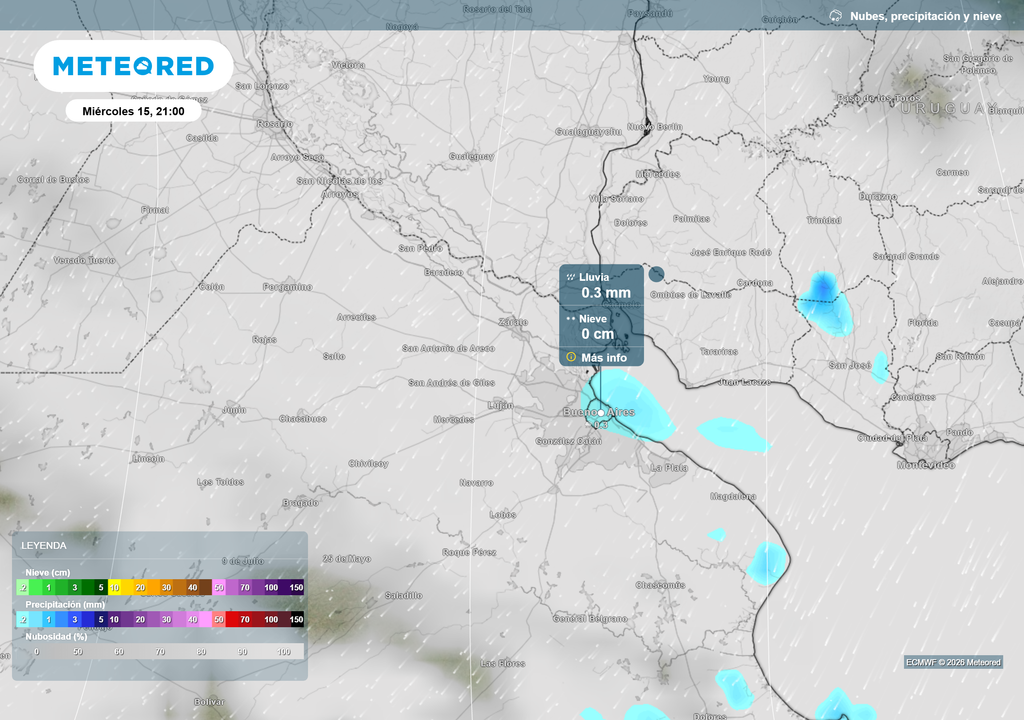
Task: Click the Junín city label
Action: point(234,410)
